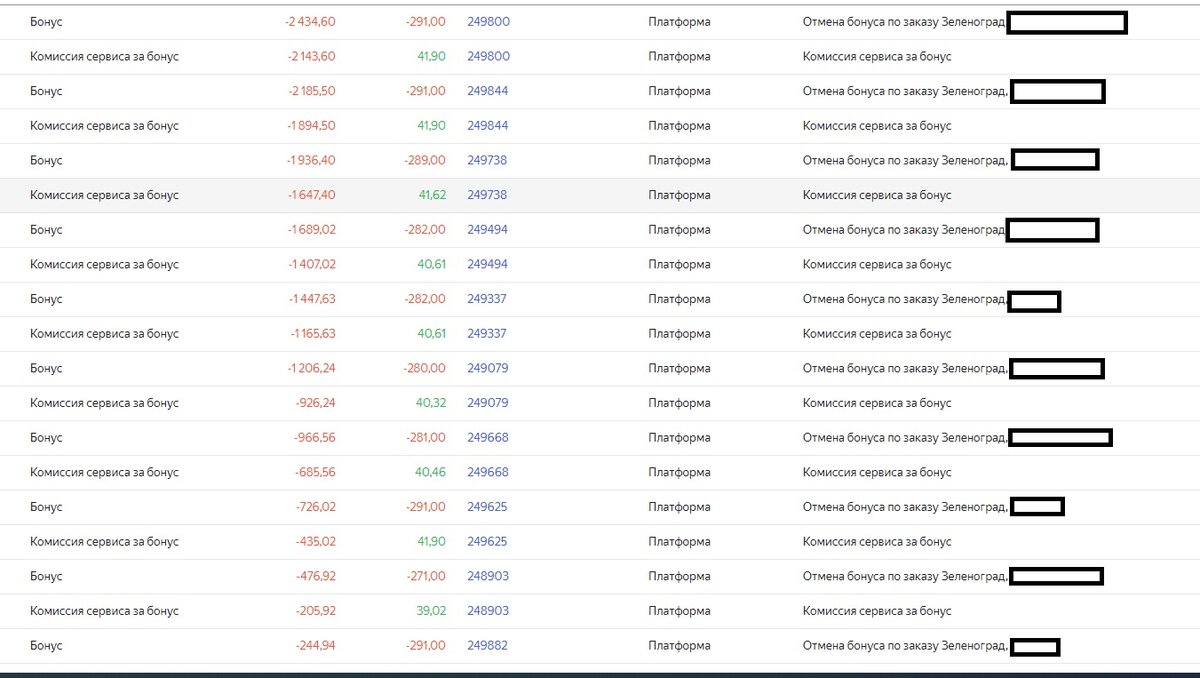Select balance value -435,02
Image resolution: width=1200 pixels, height=678 pixels.
(316, 542)
